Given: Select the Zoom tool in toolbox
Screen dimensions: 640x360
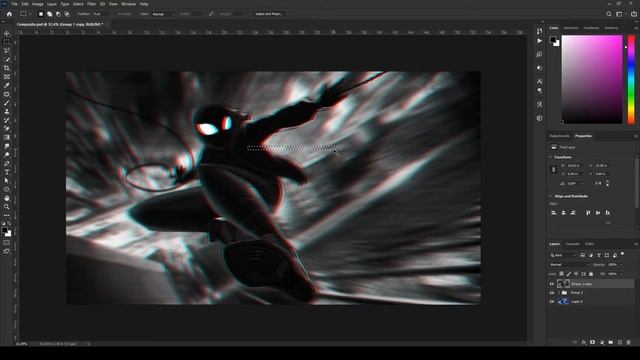Looking at the screenshot, I should coord(7,207).
